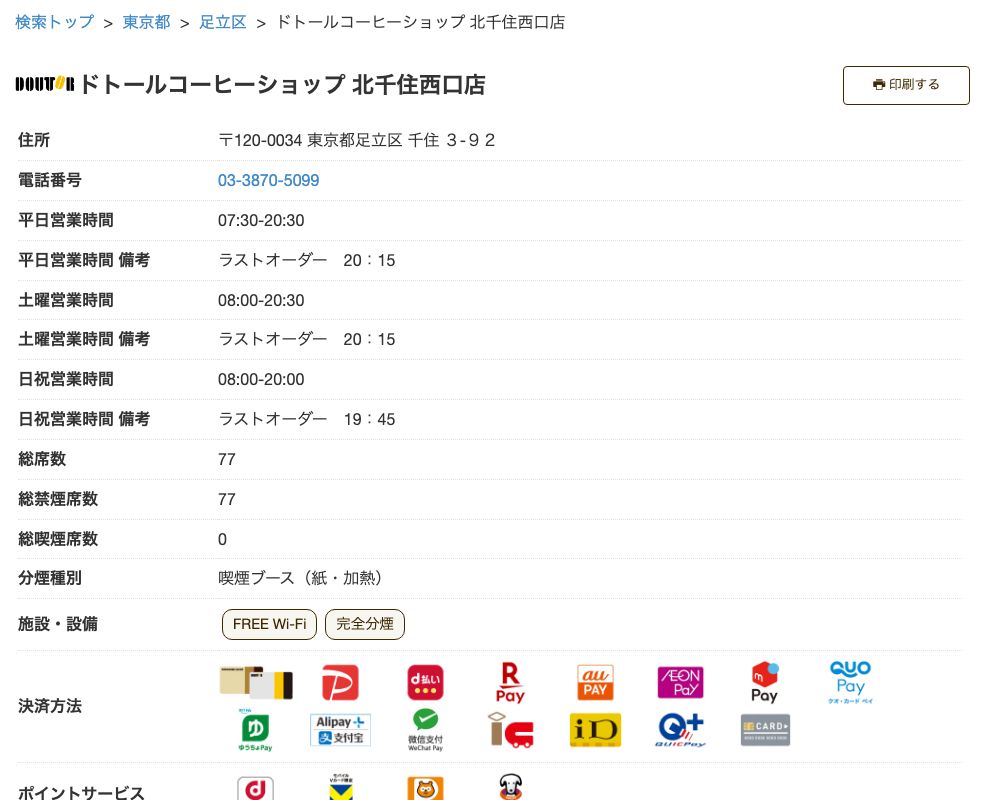The image size is (990, 800).
Task: Click the ポイントサービス label
Action: [81, 792]
